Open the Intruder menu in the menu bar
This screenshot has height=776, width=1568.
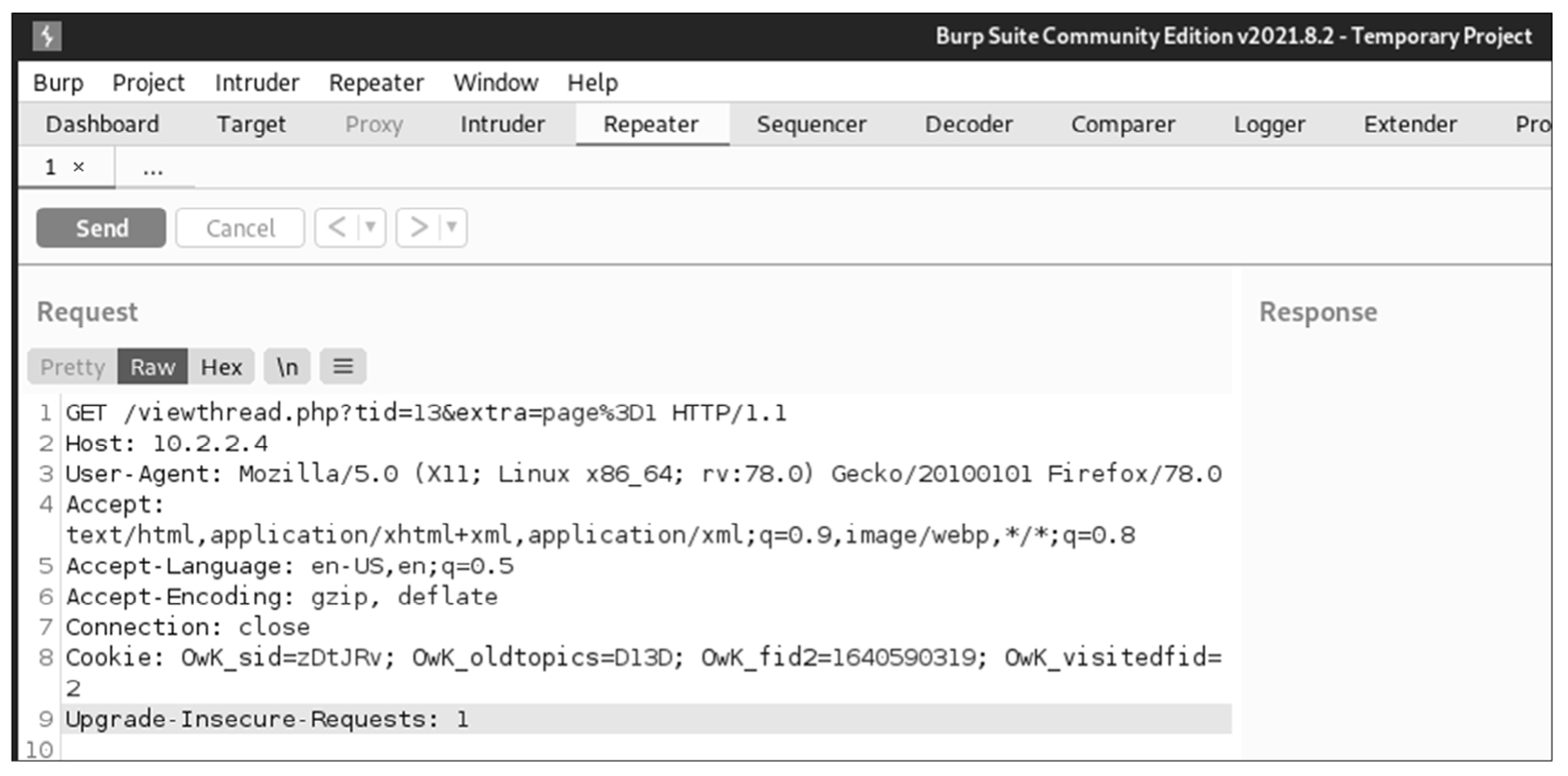[x=257, y=83]
